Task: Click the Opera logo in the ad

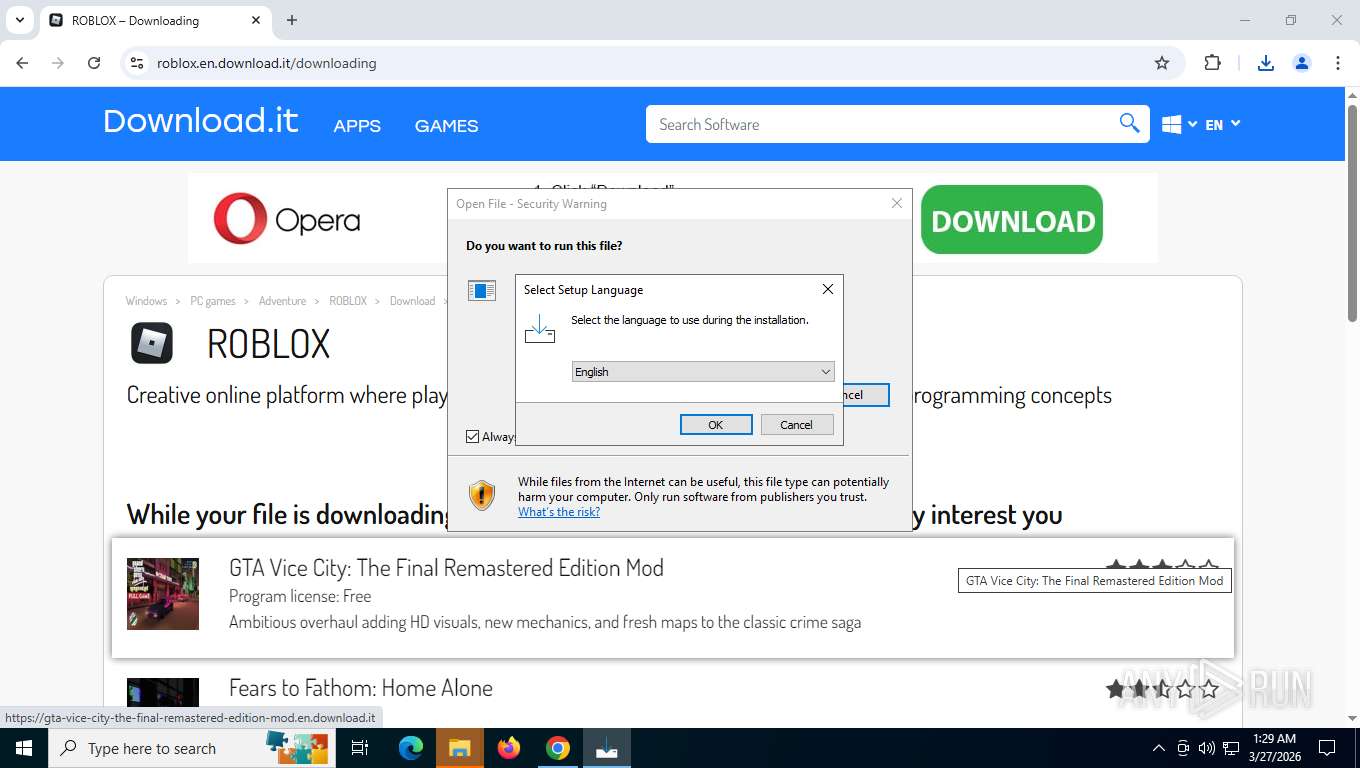Action: click(286, 219)
